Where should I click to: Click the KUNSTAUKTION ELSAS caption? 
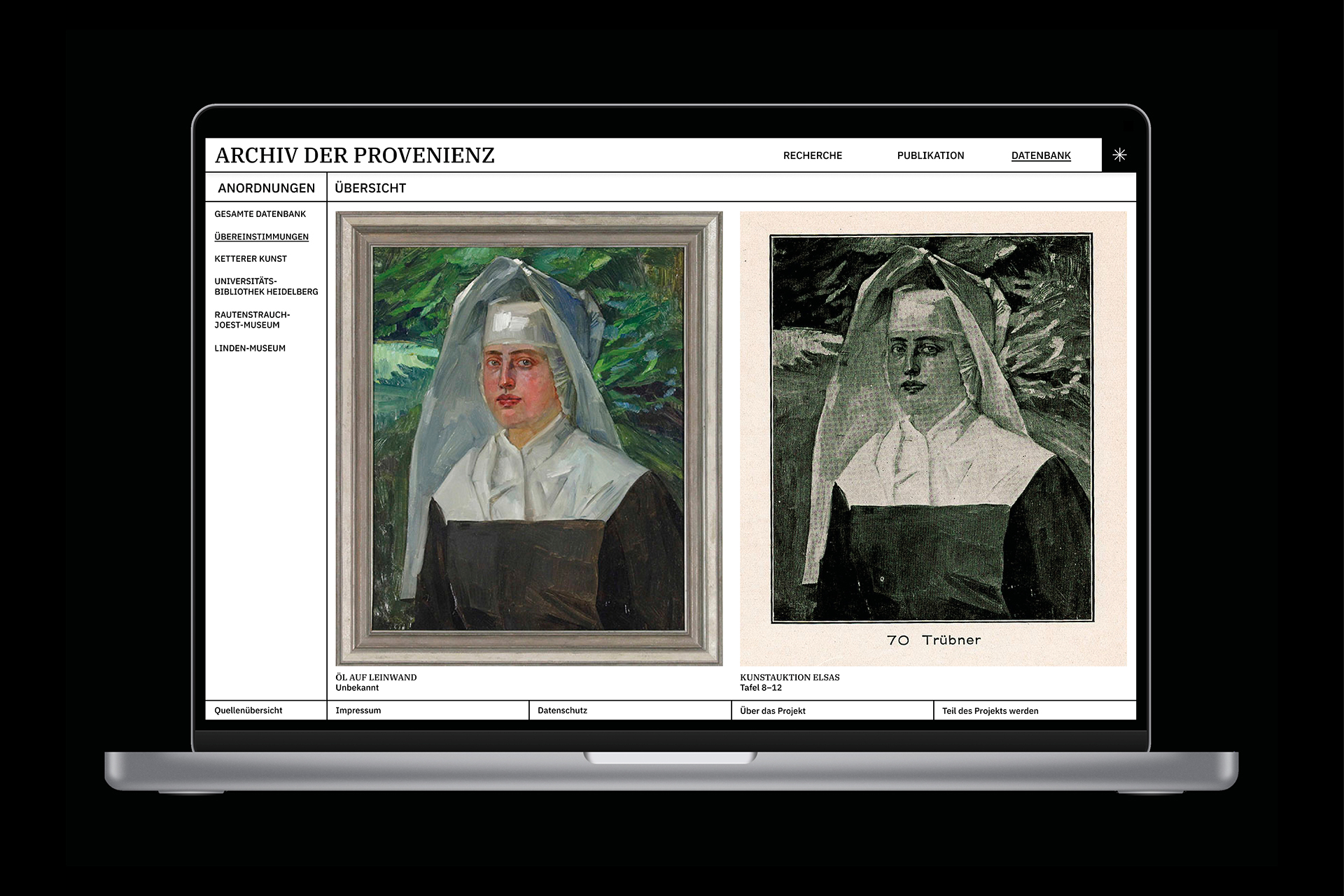790,678
